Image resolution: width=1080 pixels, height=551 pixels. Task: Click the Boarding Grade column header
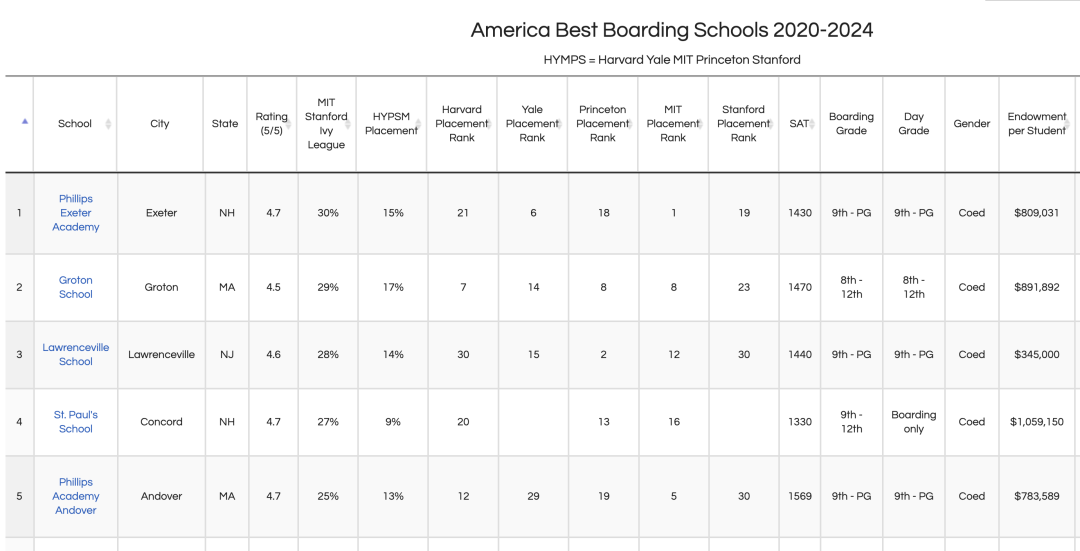pos(851,124)
